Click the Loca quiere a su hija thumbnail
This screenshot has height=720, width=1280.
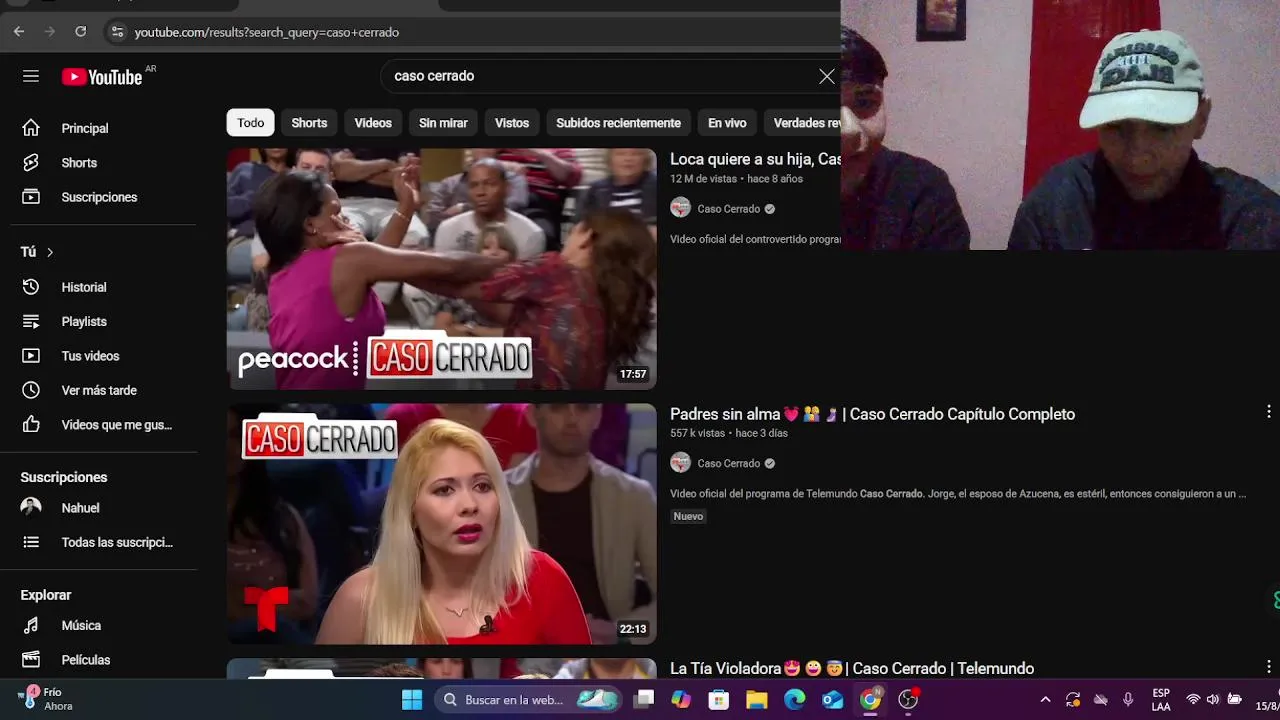point(442,269)
